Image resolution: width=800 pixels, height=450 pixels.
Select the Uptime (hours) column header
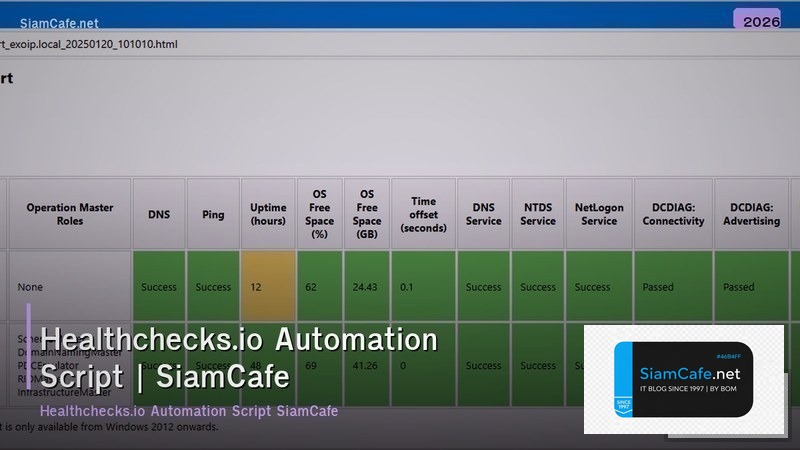268,214
